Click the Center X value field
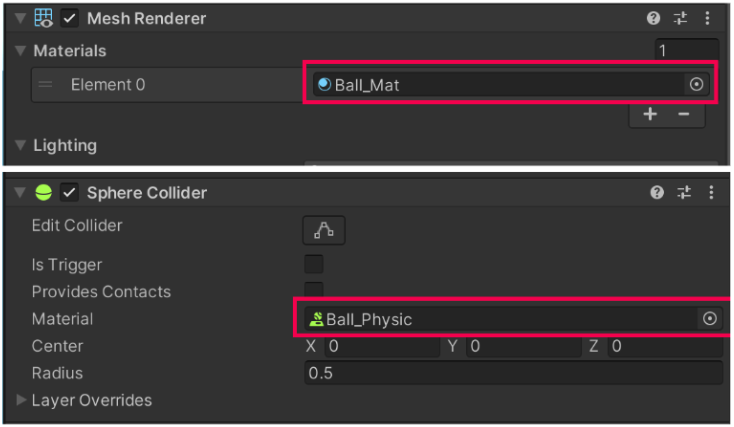This screenshot has height=427, width=734. 380,346
